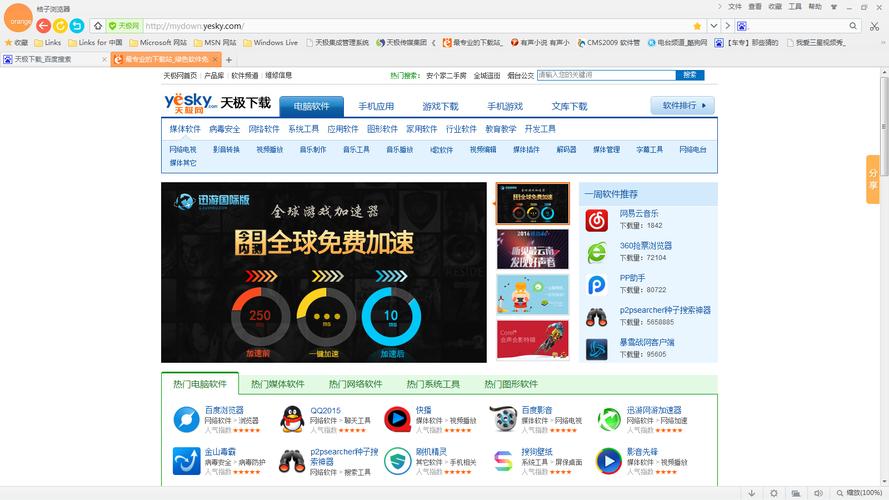The height and width of the screenshot is (500, 889).
Task: Click the screen icon left of sound icon
Action: 796,493
